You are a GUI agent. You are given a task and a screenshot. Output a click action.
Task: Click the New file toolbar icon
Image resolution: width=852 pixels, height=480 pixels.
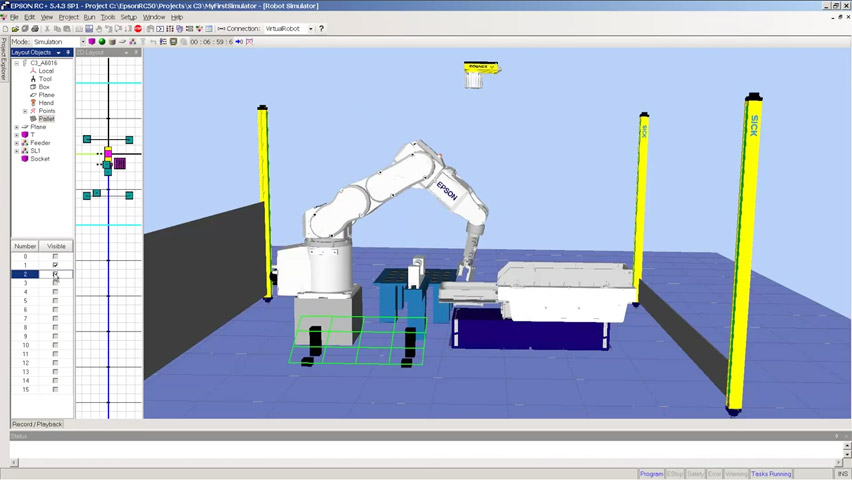click(x=5, y=29)
